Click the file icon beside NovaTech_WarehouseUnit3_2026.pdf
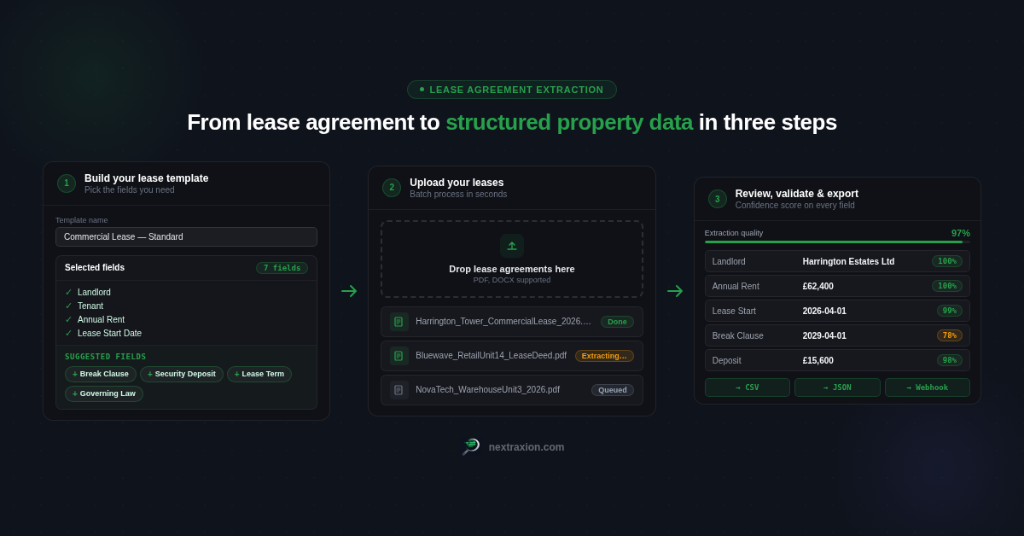The image size is (1024, 536). coord(398,390)
